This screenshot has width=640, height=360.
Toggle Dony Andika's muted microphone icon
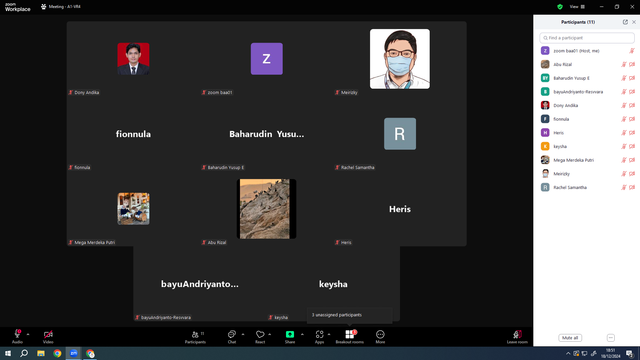coord(624,105)
